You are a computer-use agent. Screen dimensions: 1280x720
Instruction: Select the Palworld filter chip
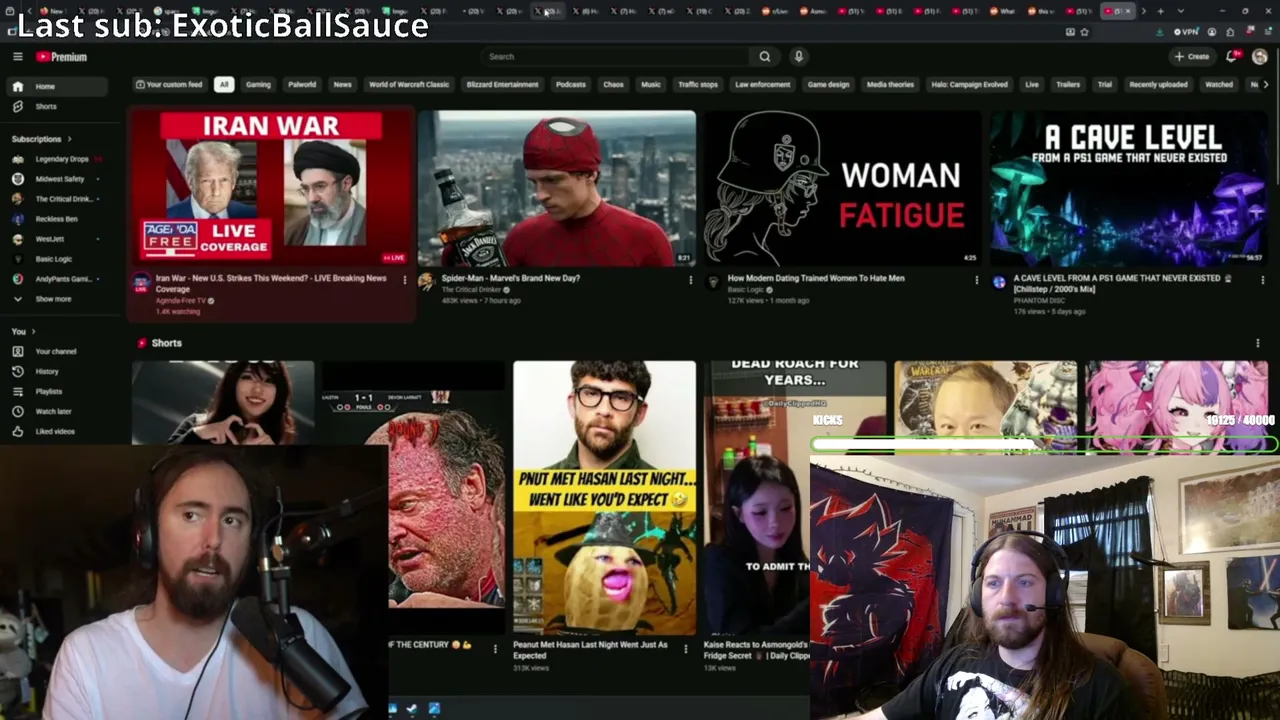click(302, 85)
